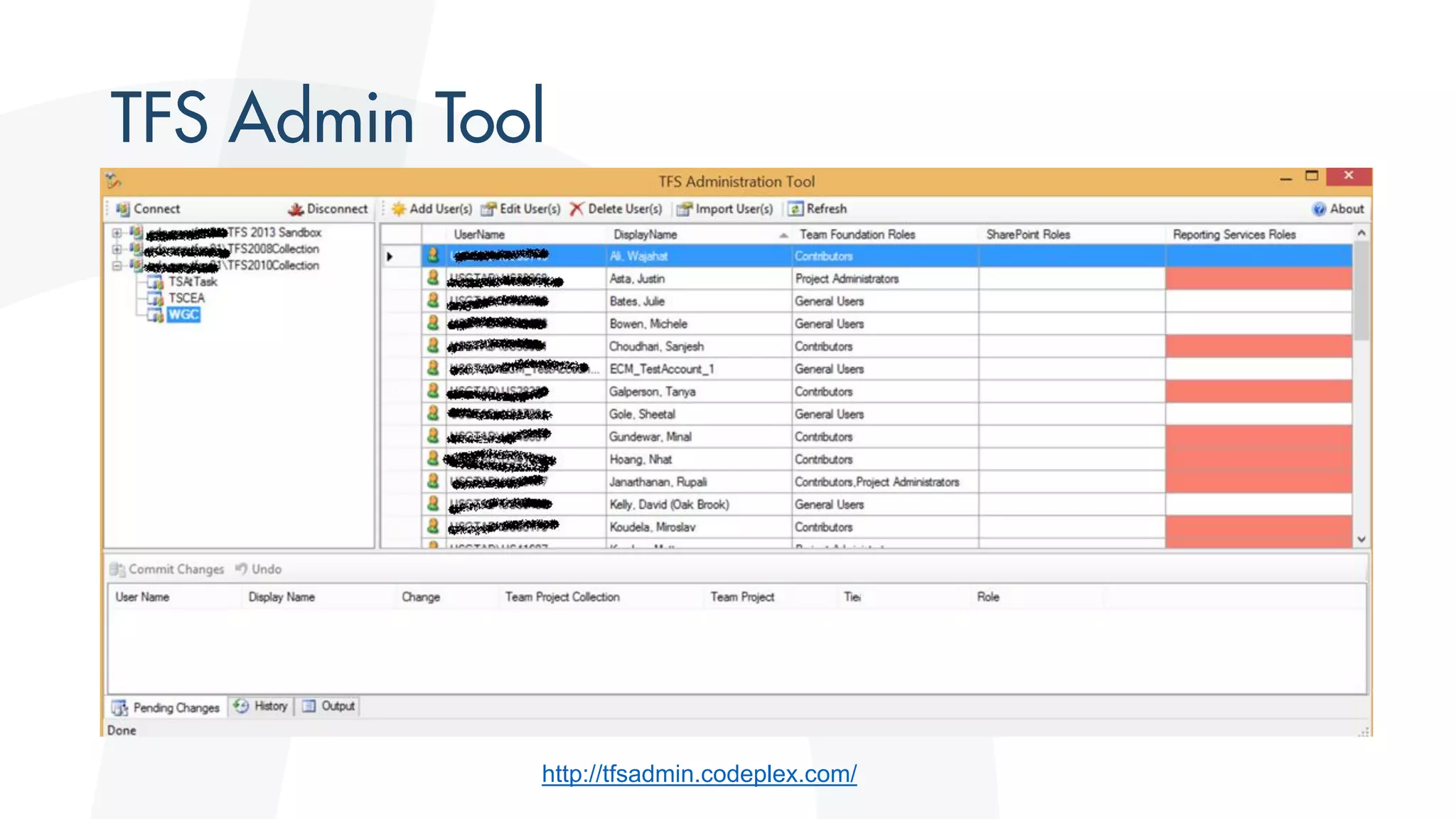This screenshot has height=819, width=1456.
Task: Select the TSCEA project in tree
Action: coord(186,298)
